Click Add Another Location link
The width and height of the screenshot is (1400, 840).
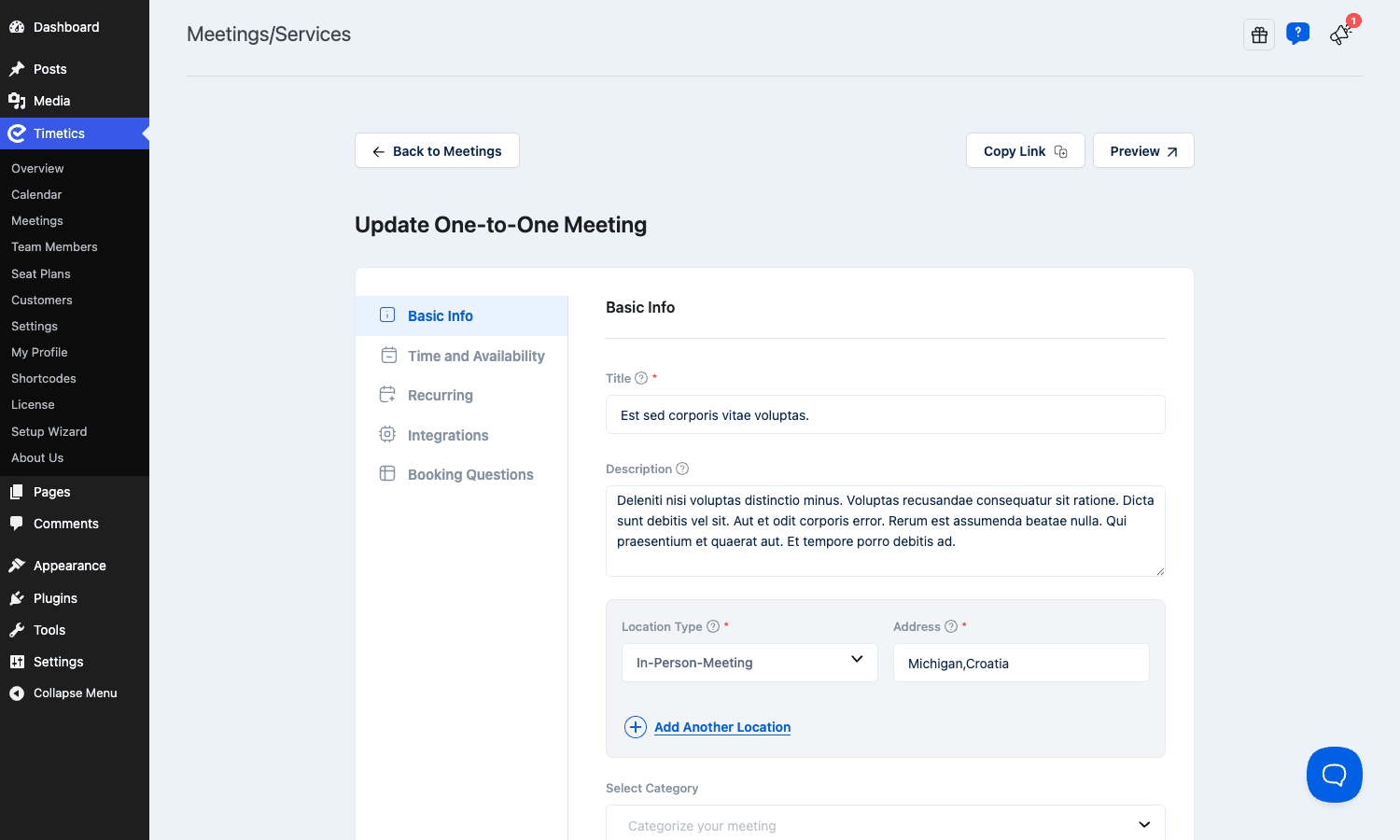[722, 727]
